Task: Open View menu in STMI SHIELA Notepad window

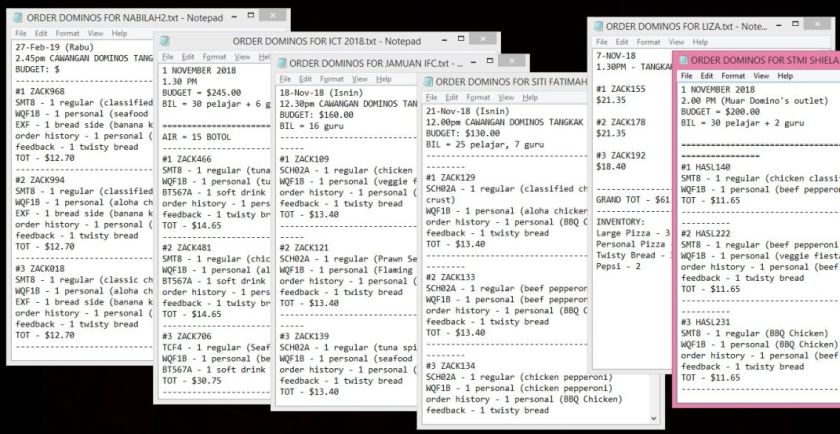Action: pyautogui.click(x=761, y=76)
